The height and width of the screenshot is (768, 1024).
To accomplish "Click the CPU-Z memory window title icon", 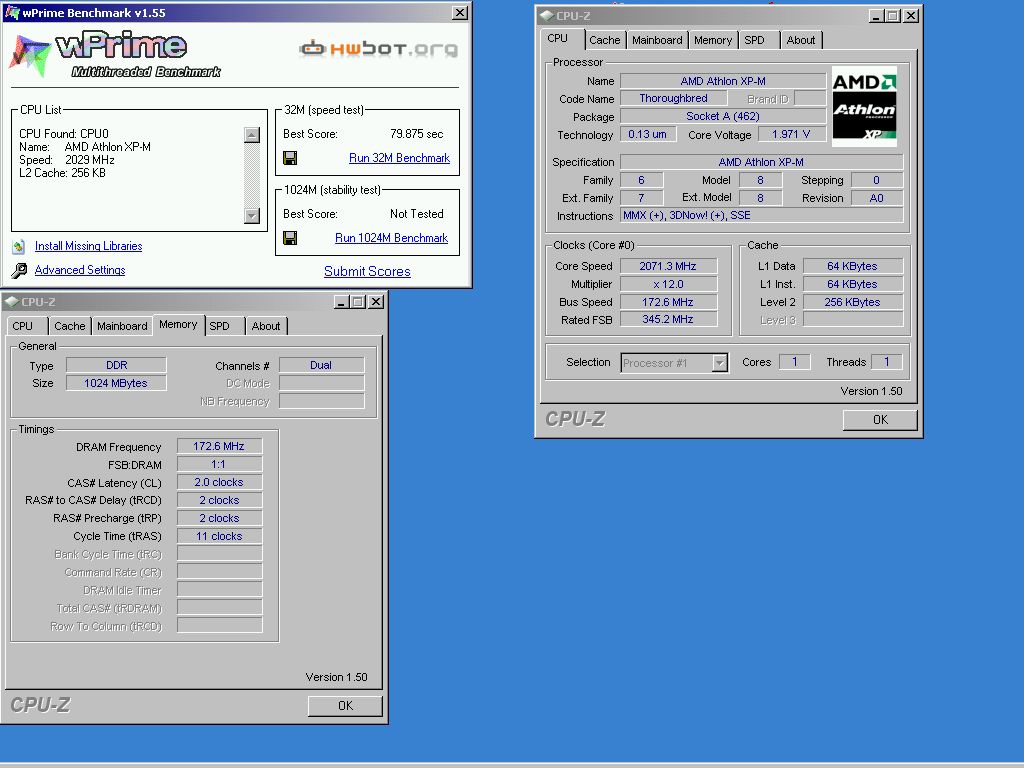I will click(11, 302).
